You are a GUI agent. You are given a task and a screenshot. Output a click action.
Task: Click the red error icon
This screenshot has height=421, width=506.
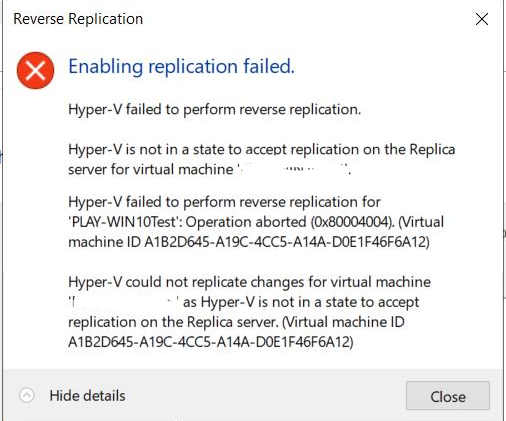click(35, 70)
